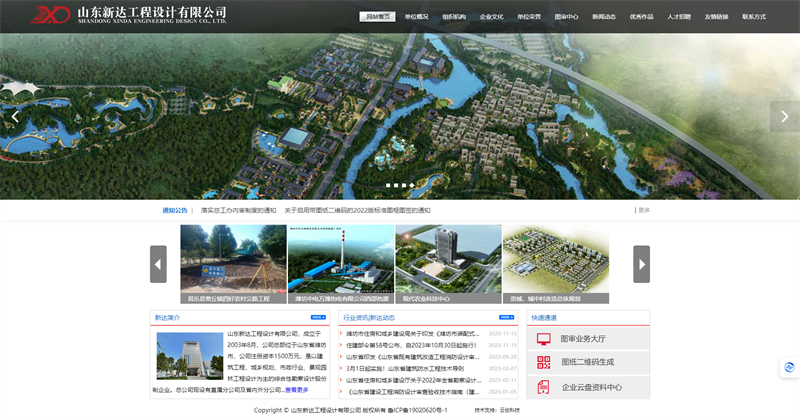
Task: Expand the 单位概况 navigation item
Action: coord(416,17)
